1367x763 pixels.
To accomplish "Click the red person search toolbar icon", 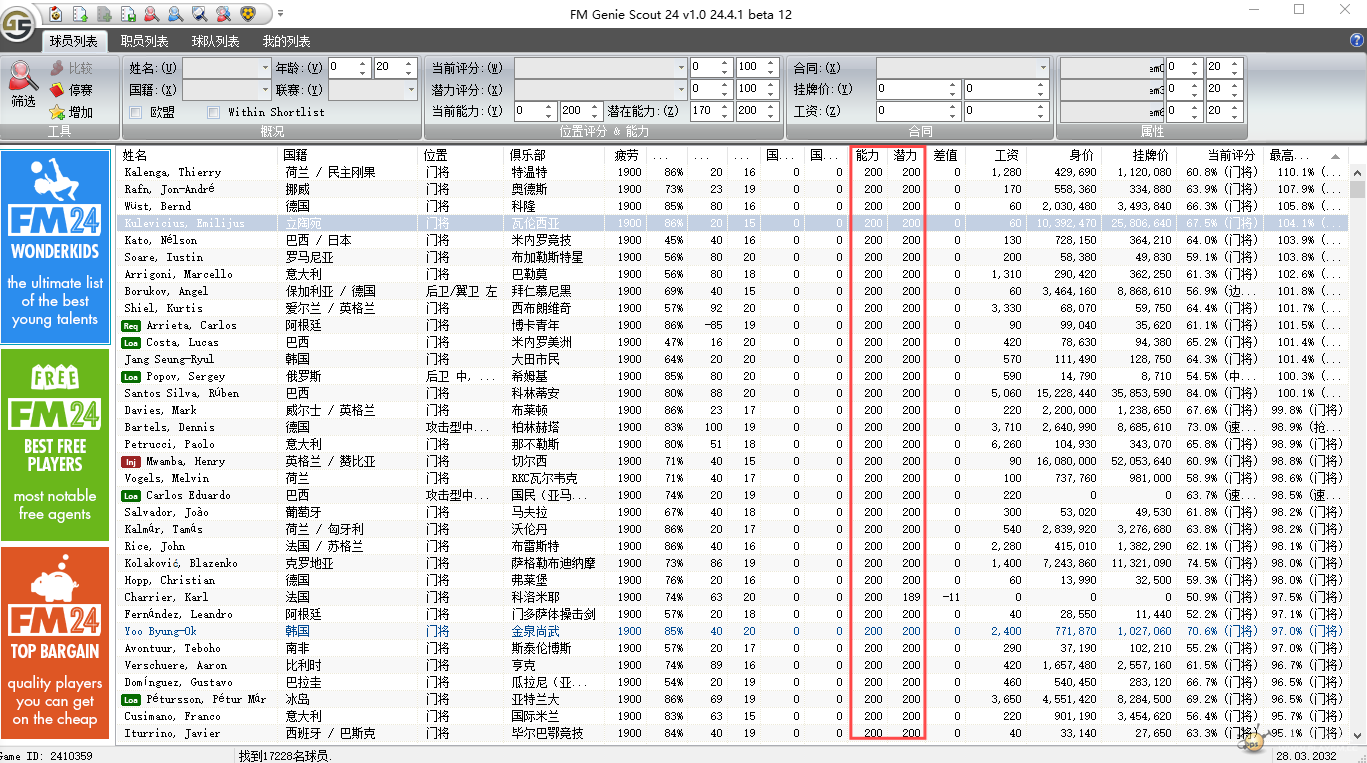I will coord(151,13).
